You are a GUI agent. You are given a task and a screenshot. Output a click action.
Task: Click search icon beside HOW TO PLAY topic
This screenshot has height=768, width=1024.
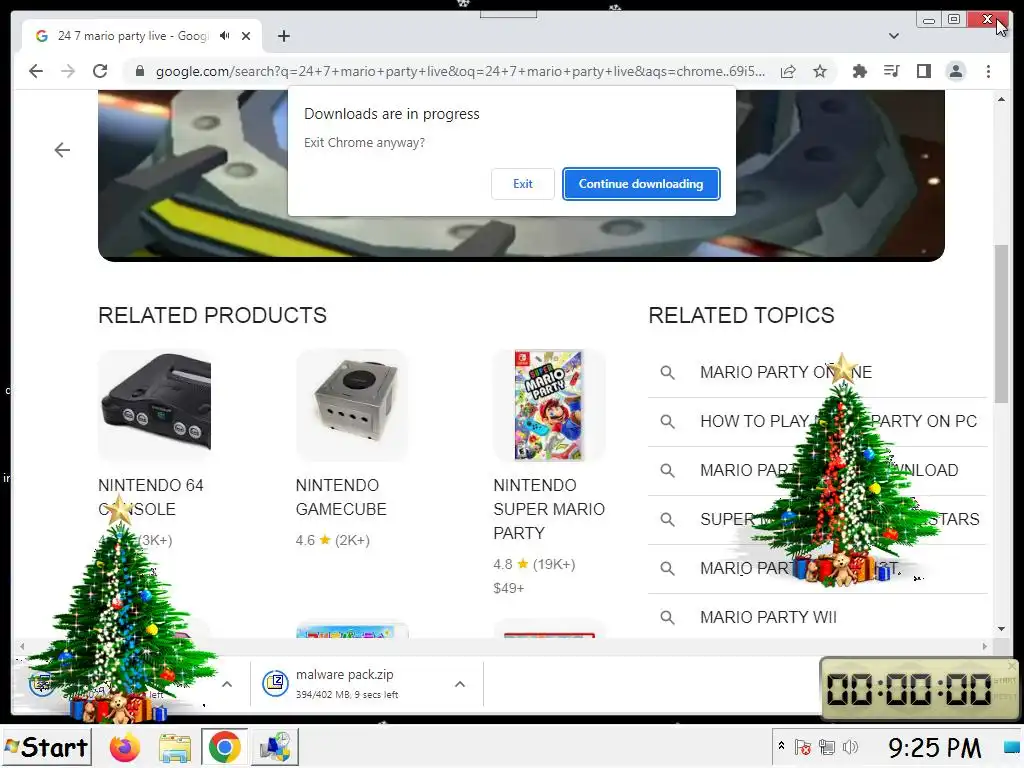pyautogui.click(x=667, y=421)
